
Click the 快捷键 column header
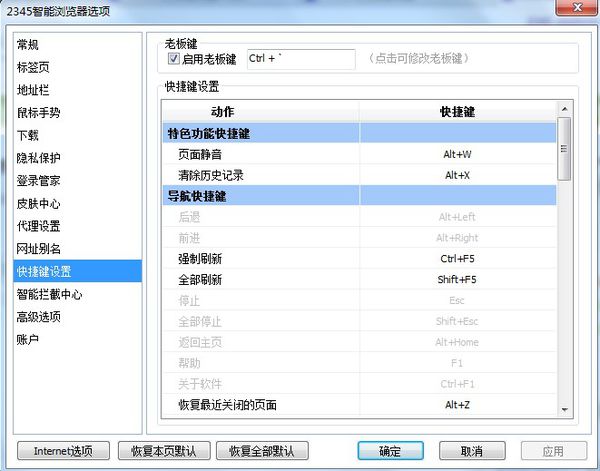458,112
